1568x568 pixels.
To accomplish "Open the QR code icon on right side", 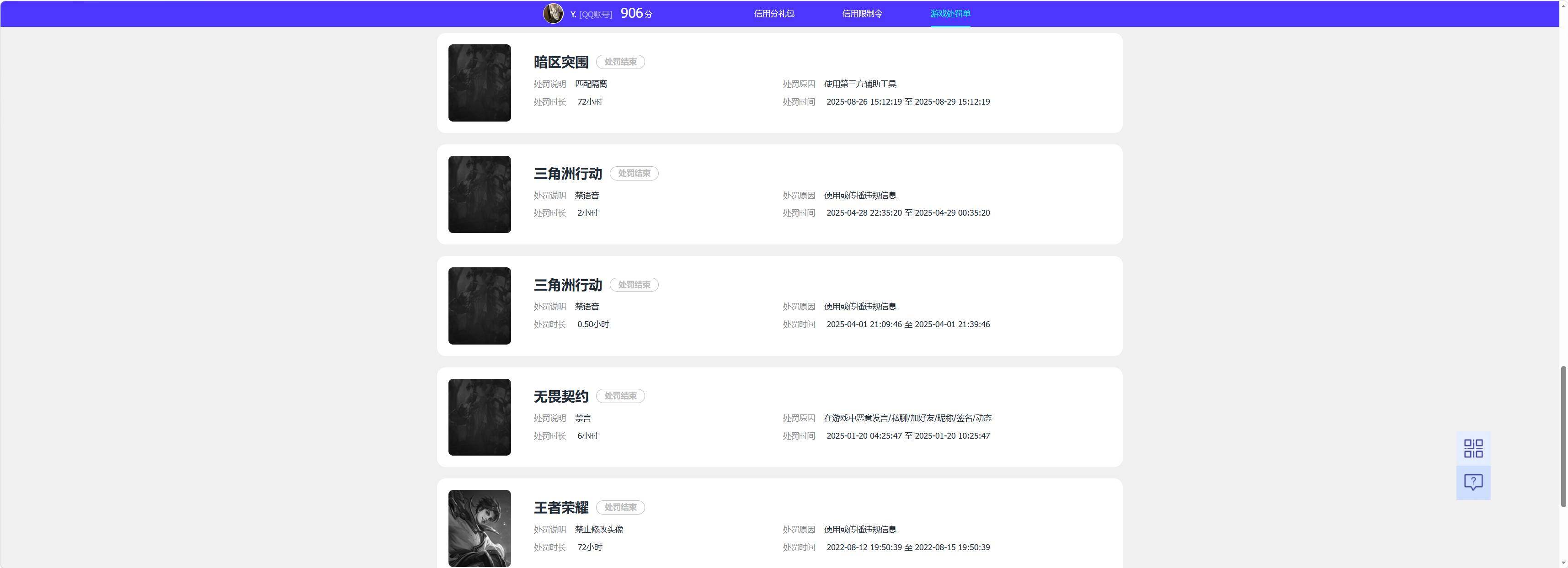I will pyautogui.click(x=1473, y=449).
